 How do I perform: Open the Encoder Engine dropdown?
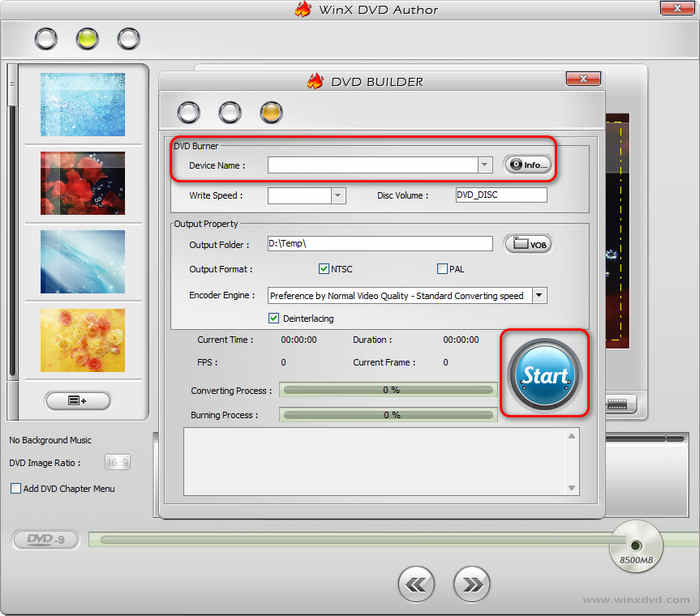(x=539, y=295)
